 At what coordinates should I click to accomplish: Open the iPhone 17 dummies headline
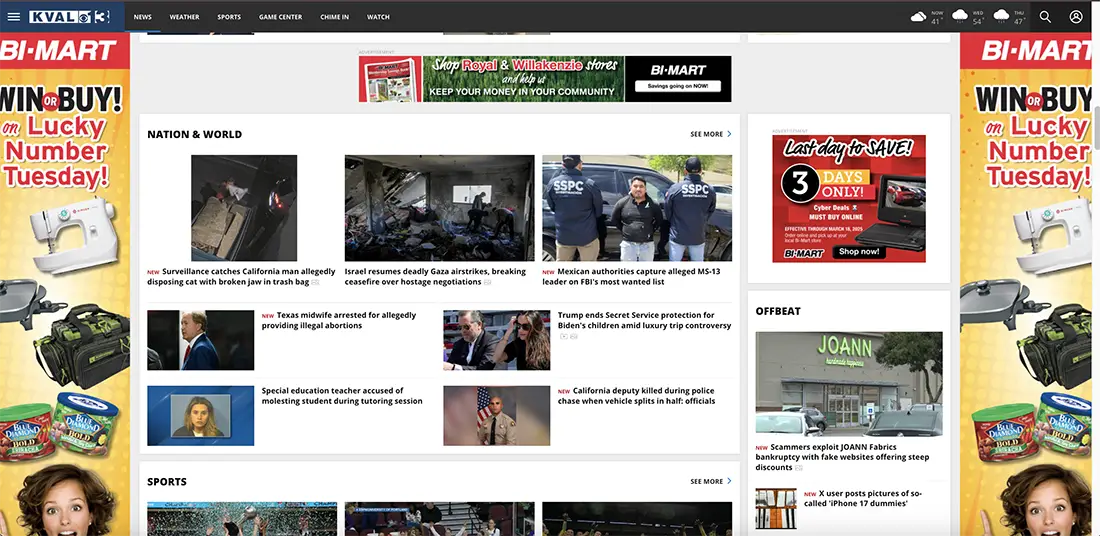point(863,498)
